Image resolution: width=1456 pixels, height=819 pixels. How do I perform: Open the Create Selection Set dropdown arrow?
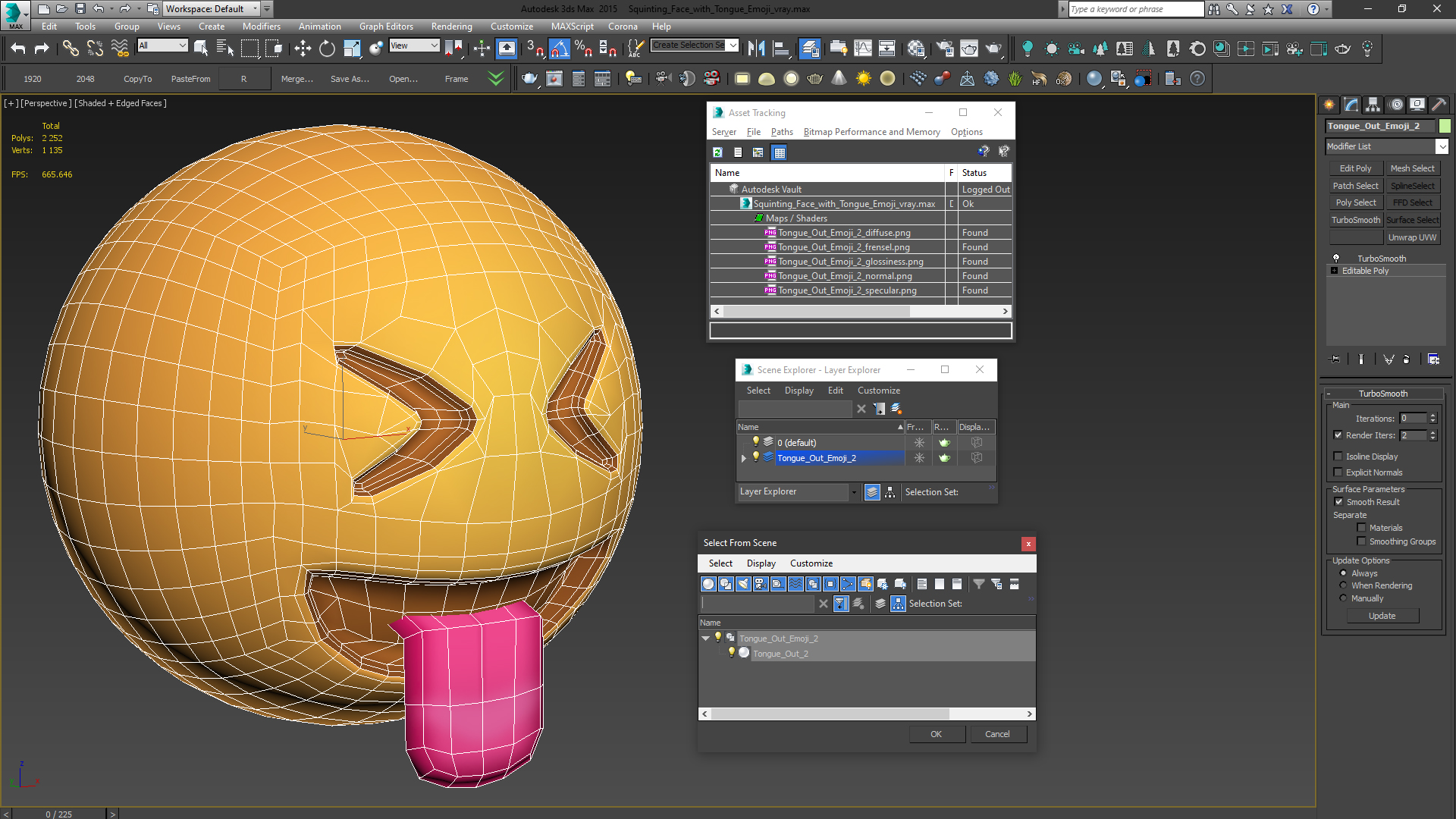pyautogui.click(x=733, y=45)
